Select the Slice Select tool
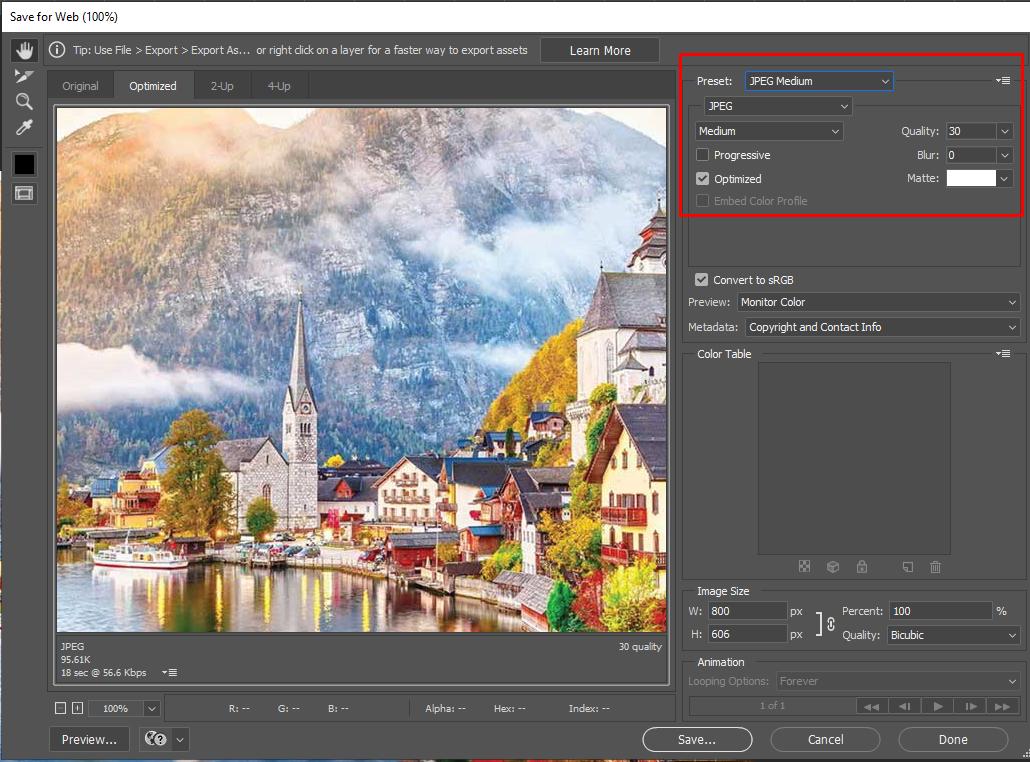Screen dimensions: 1030x762 pos(24,75)
